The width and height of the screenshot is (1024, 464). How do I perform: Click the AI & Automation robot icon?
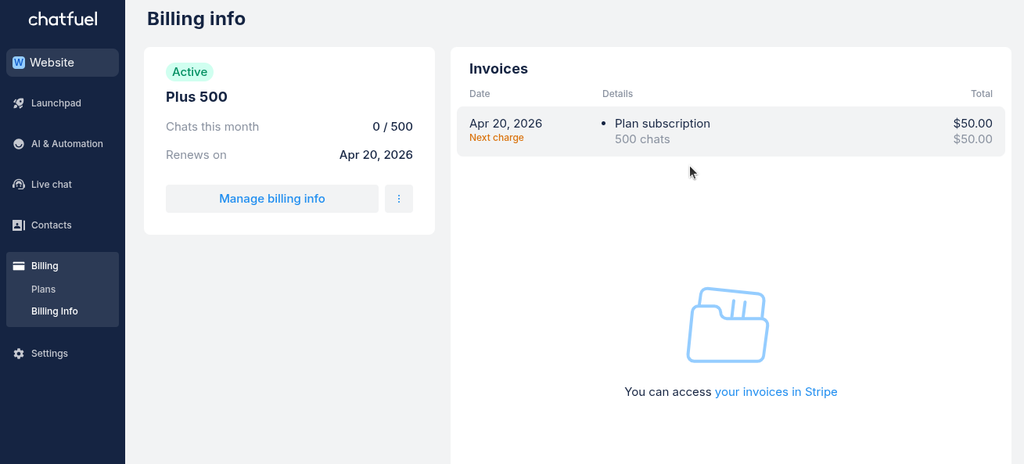click(18, 144)
